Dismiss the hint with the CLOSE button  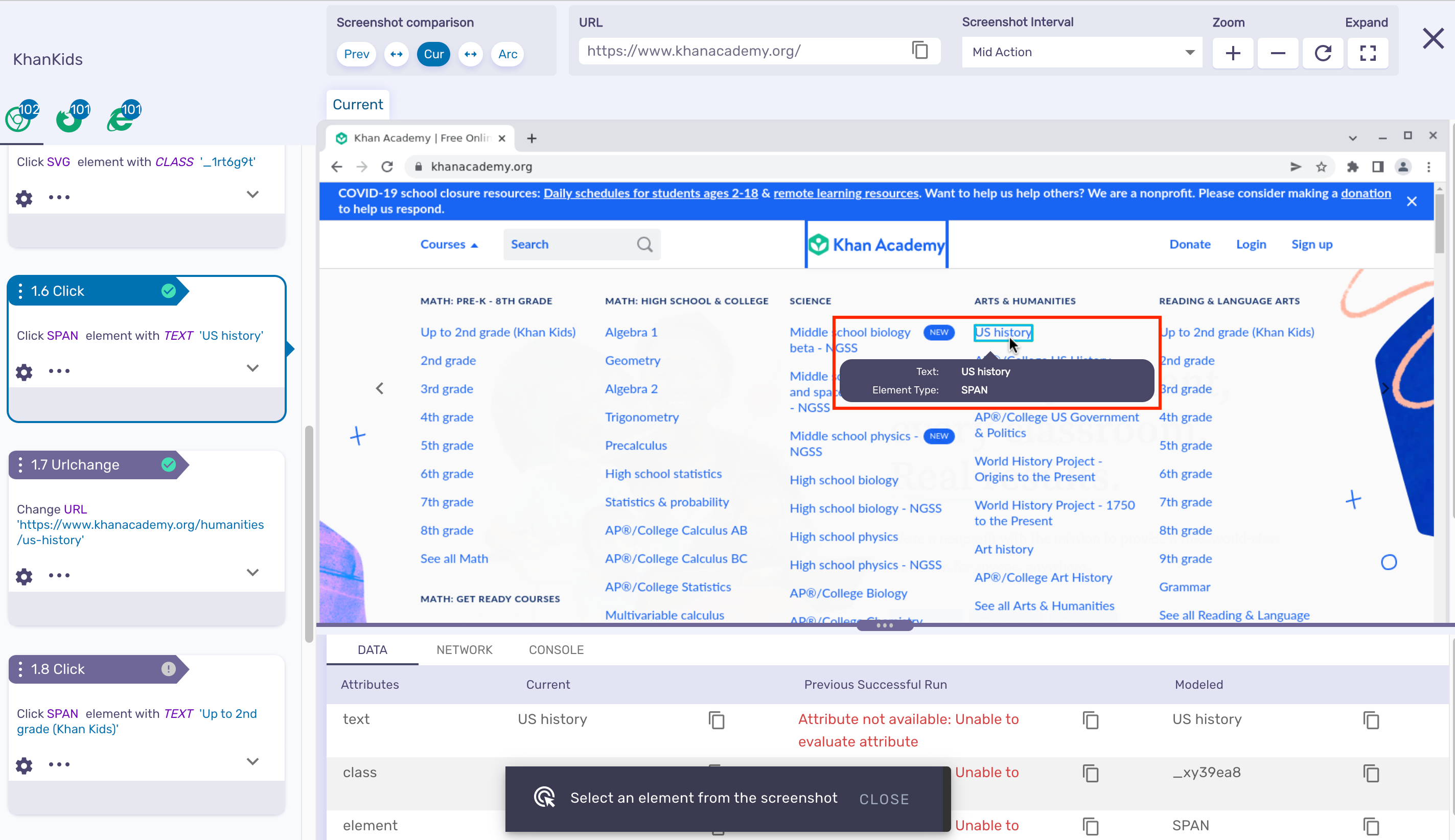click(884, 799)
